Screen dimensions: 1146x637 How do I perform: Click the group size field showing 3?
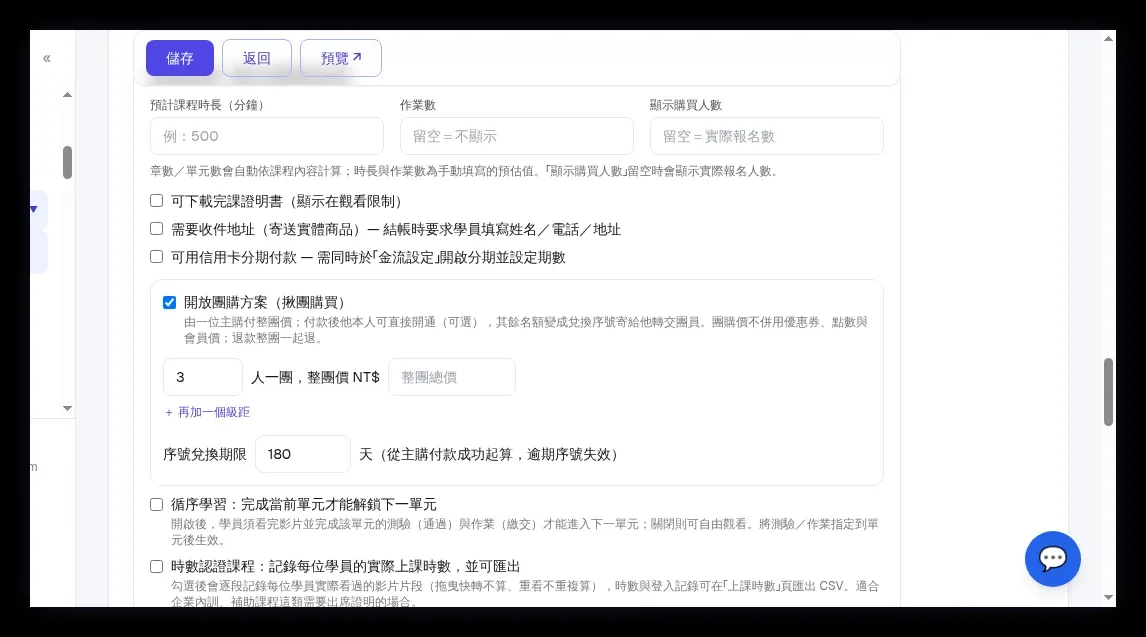pos(202,377)
